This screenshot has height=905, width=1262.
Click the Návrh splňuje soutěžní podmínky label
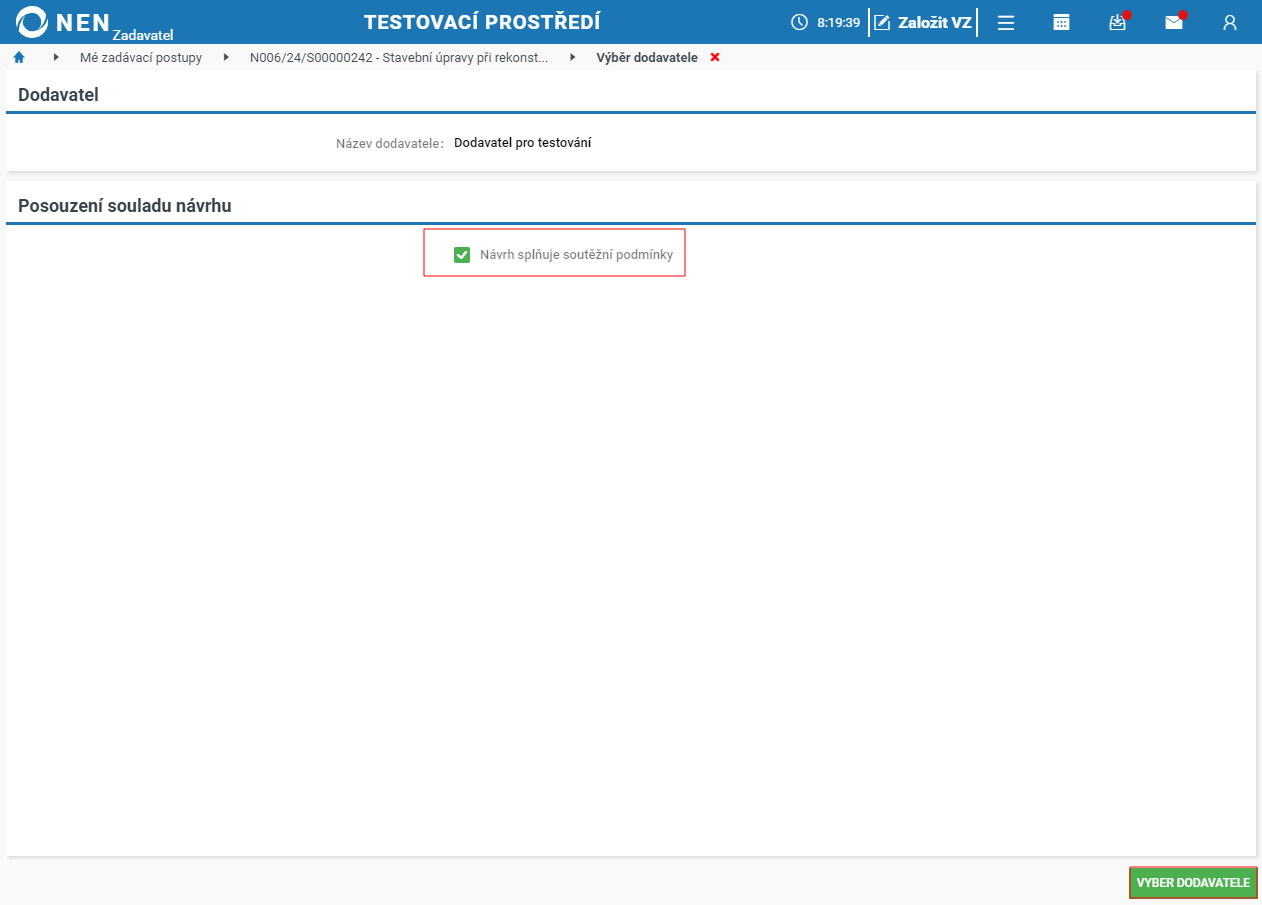pyautogui.click(x=576, y=255)
